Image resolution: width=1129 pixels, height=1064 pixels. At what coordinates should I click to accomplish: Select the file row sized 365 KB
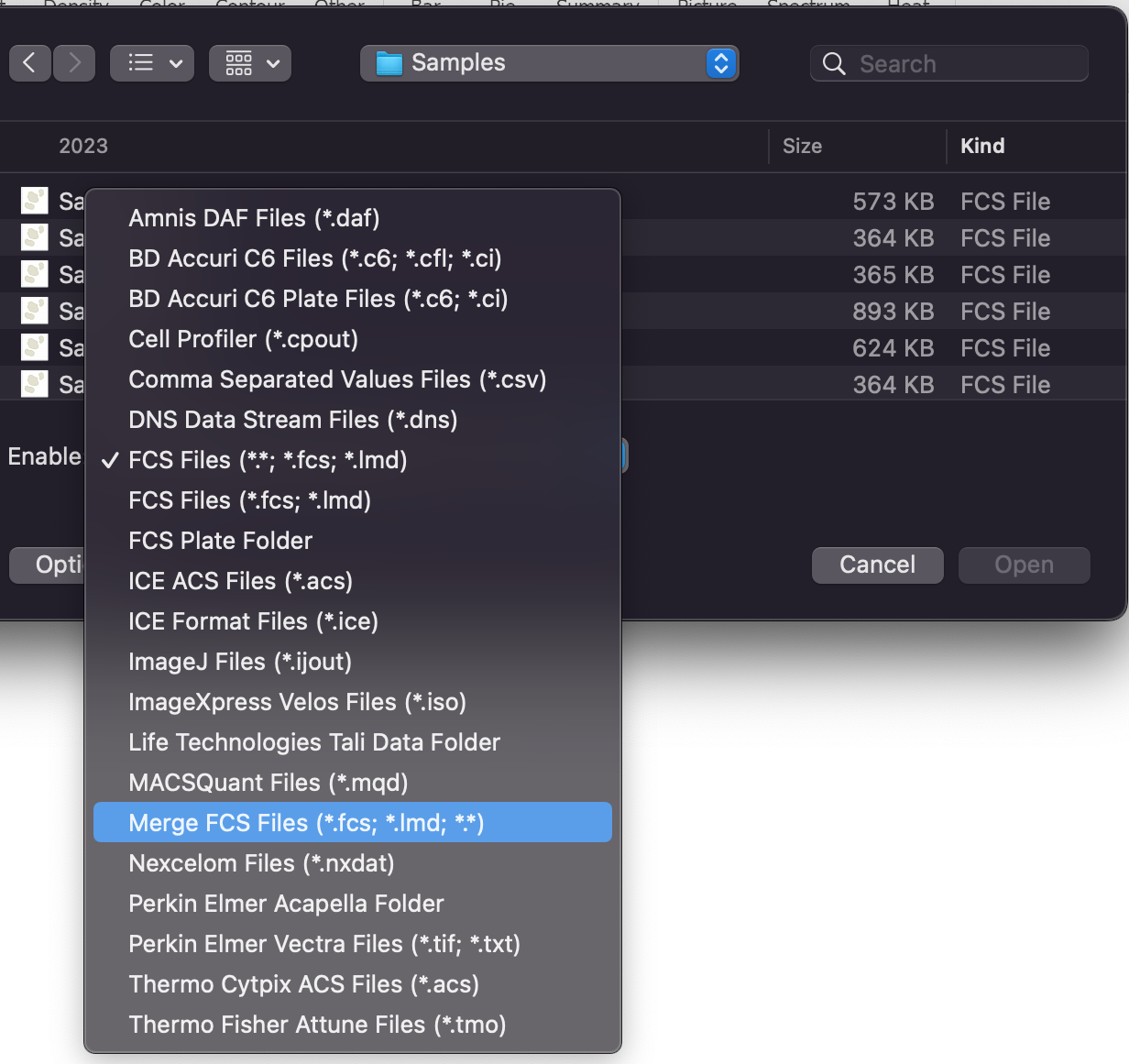pos(564,274)
